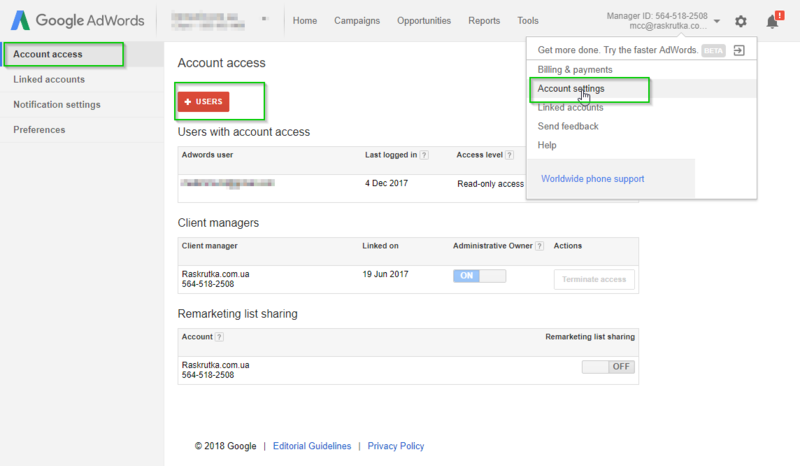This screenshot has height=466, width=800.
Task: Toggle Administrative Owner ON switch
Action: (480, 276)
